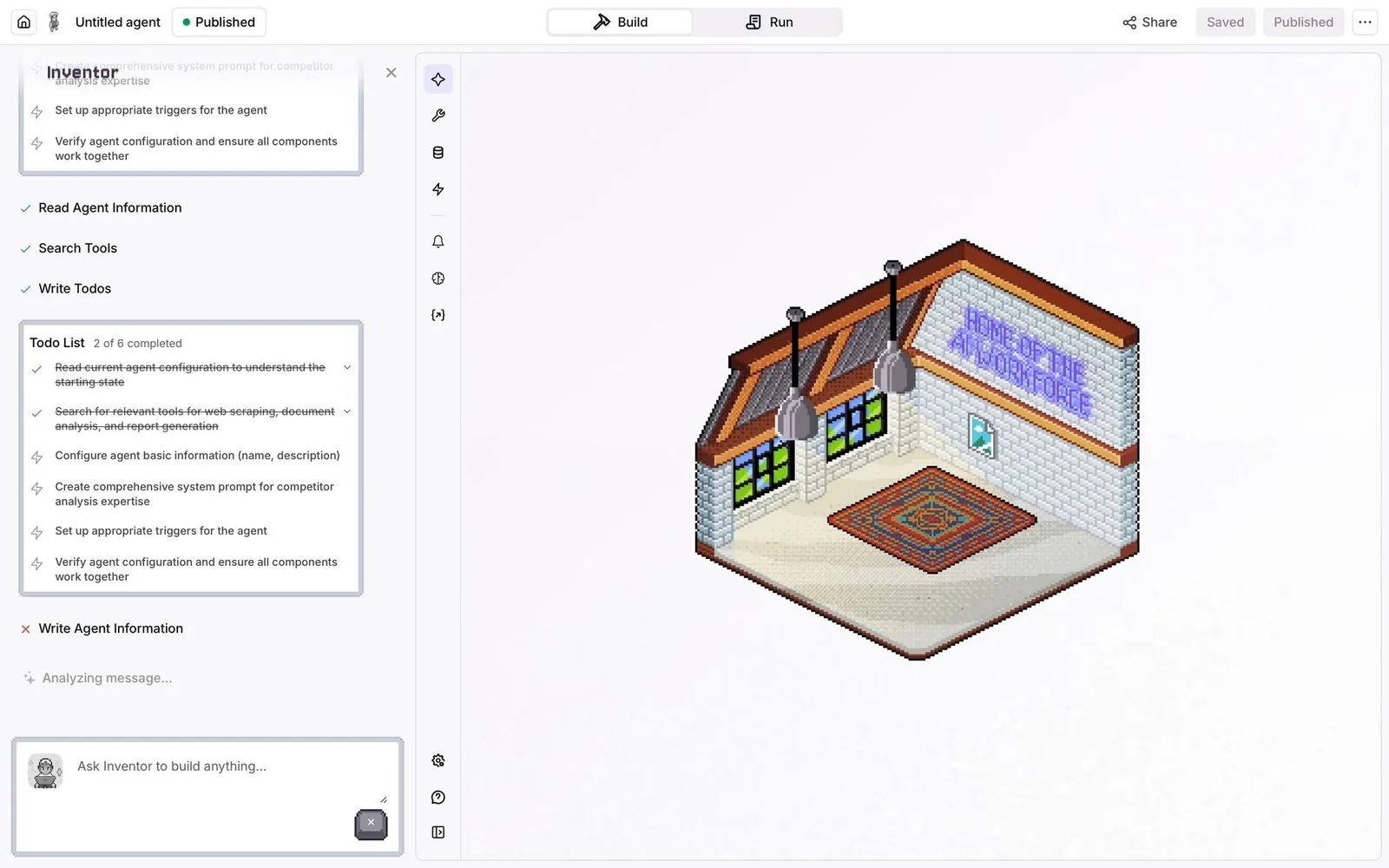
Task: Open the notifications bell icon in sidebar
Action: coord(438,242)
